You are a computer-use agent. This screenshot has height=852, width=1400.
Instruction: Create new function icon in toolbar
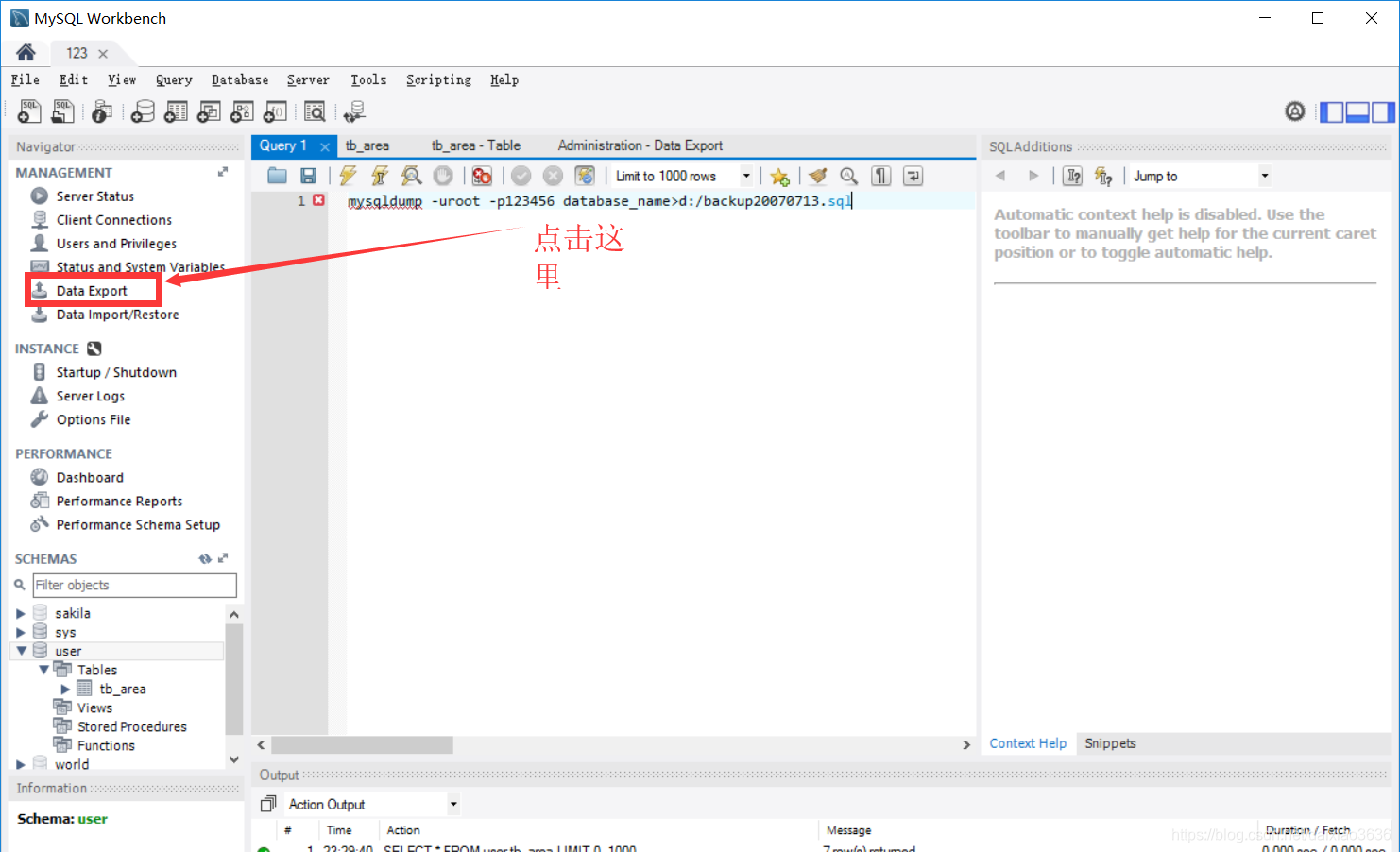coord(275,112)
